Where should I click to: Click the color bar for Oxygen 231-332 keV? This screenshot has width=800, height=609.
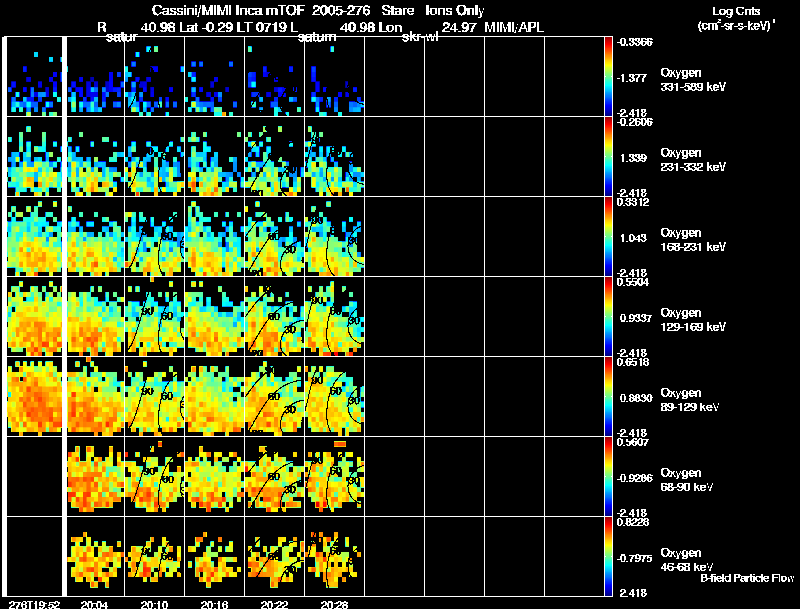[x=608, y=157]
